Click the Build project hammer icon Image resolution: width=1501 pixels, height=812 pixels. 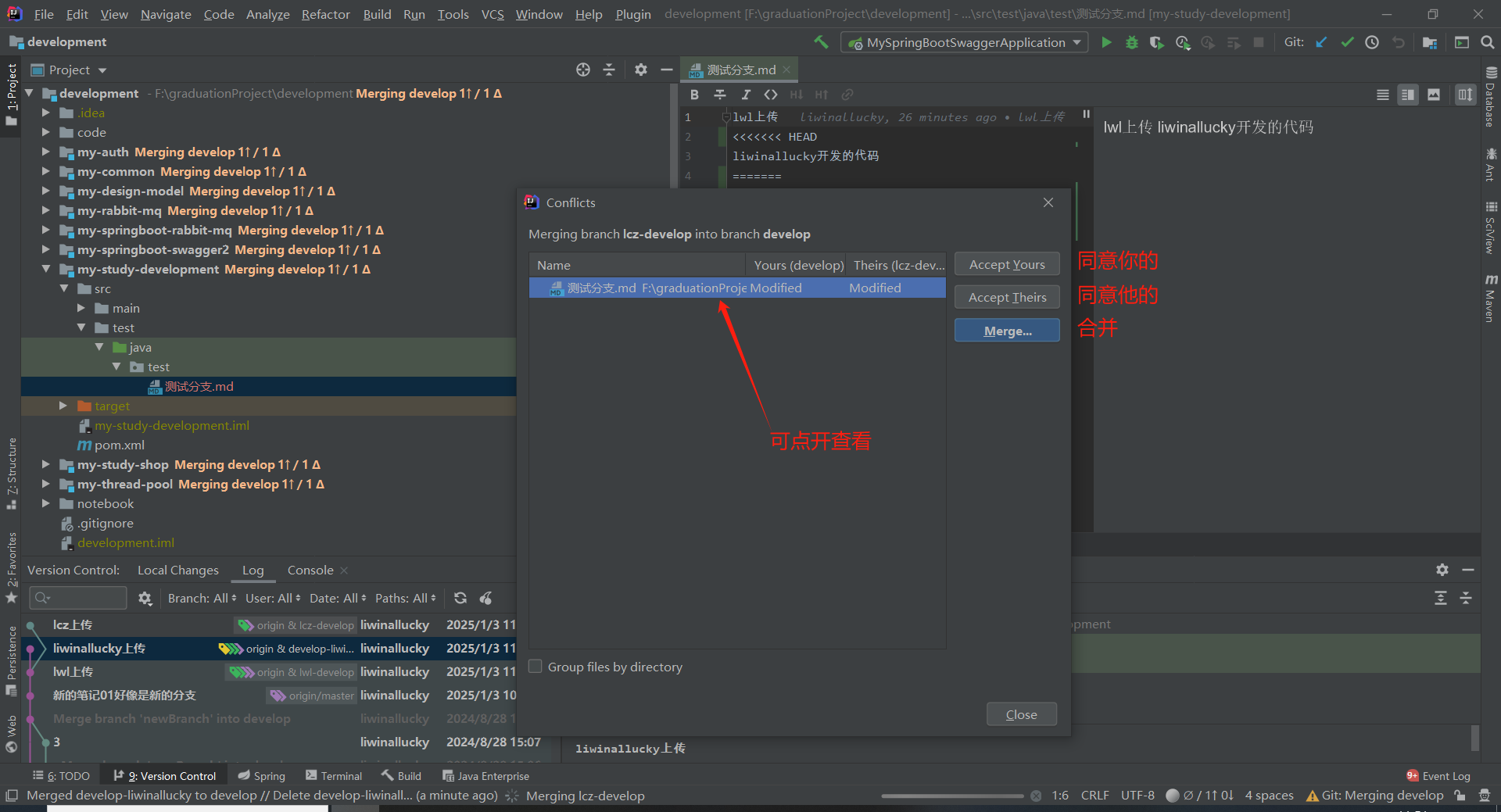pyautogui.click(x=821, y=42)
